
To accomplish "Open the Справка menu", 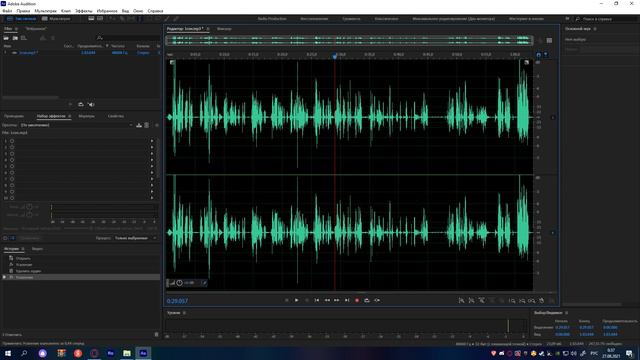I will pyautogui.click(x=155, y=11).
